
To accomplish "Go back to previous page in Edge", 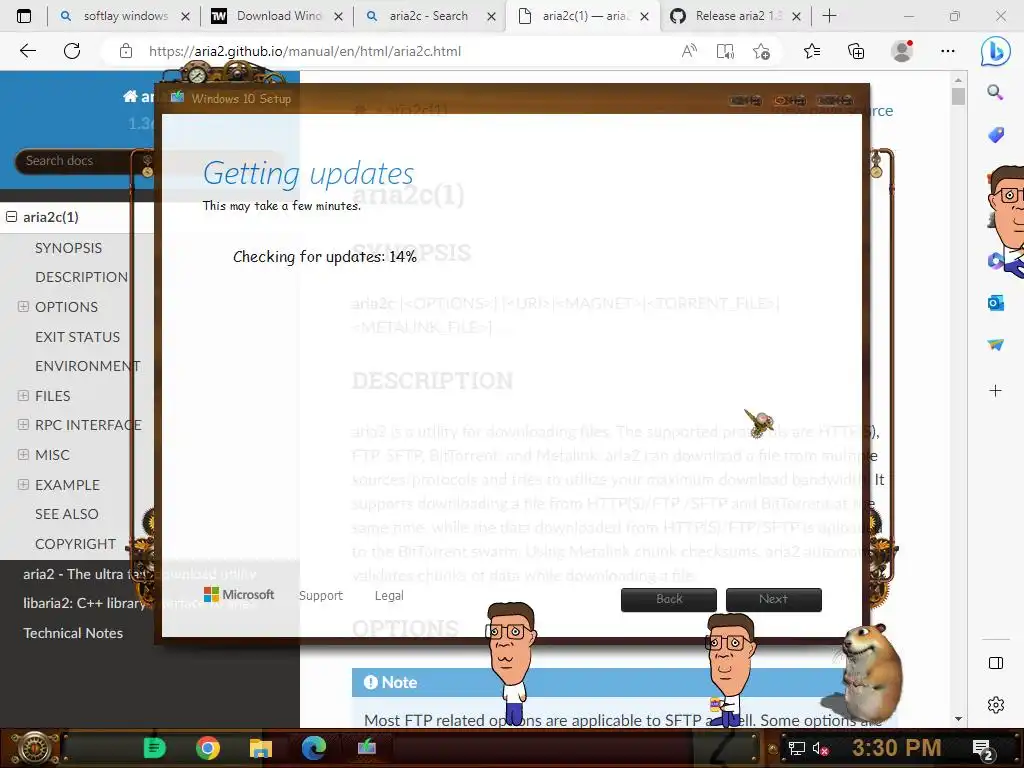I will [x=27, y=51].
